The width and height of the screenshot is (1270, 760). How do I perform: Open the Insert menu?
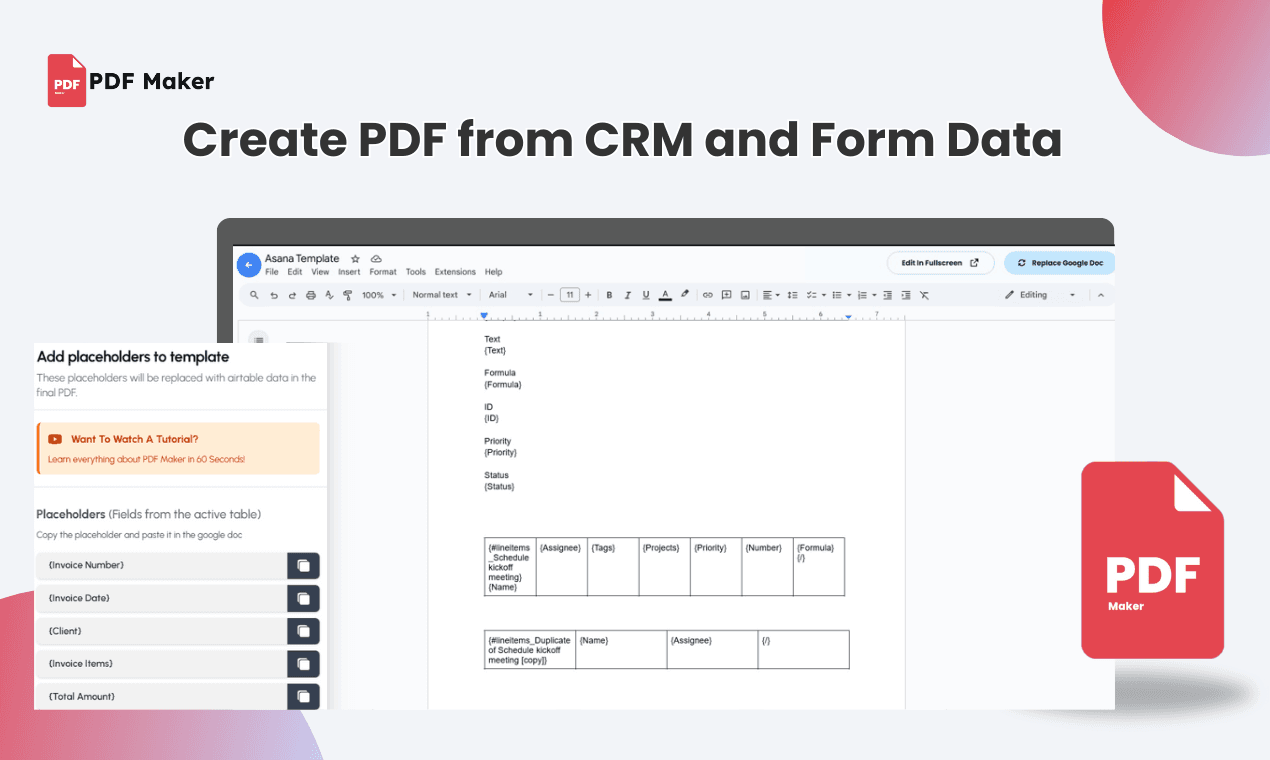pyautogui.click(x=349, y=272)
